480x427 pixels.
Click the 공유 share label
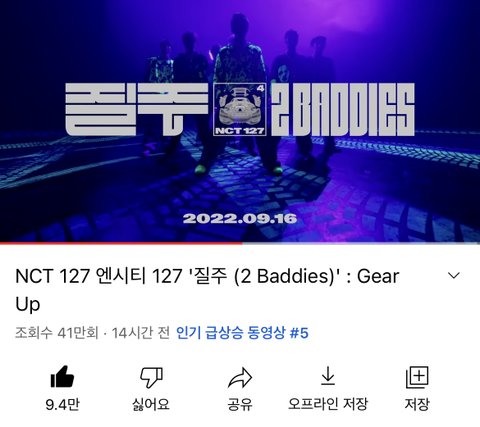tap(240, 404)
